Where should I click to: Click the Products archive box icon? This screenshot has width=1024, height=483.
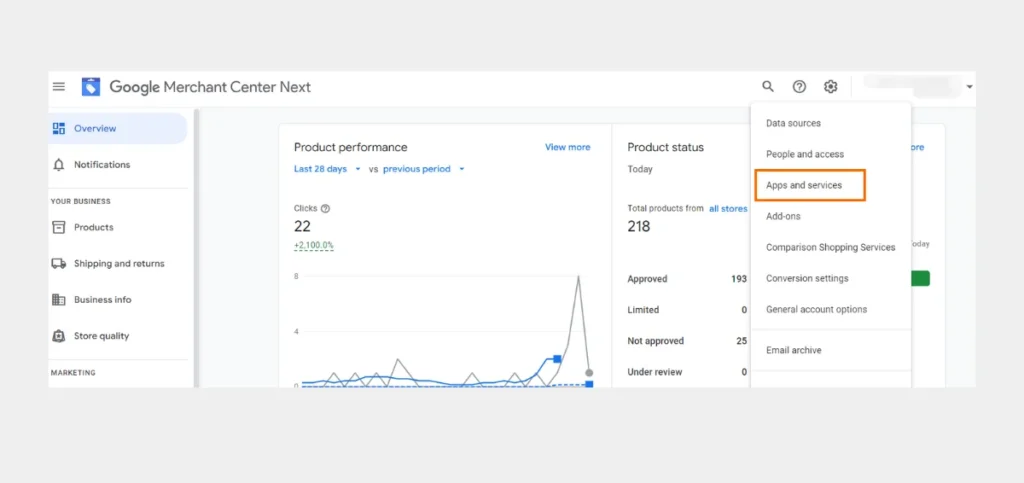(x=59, y=227)
